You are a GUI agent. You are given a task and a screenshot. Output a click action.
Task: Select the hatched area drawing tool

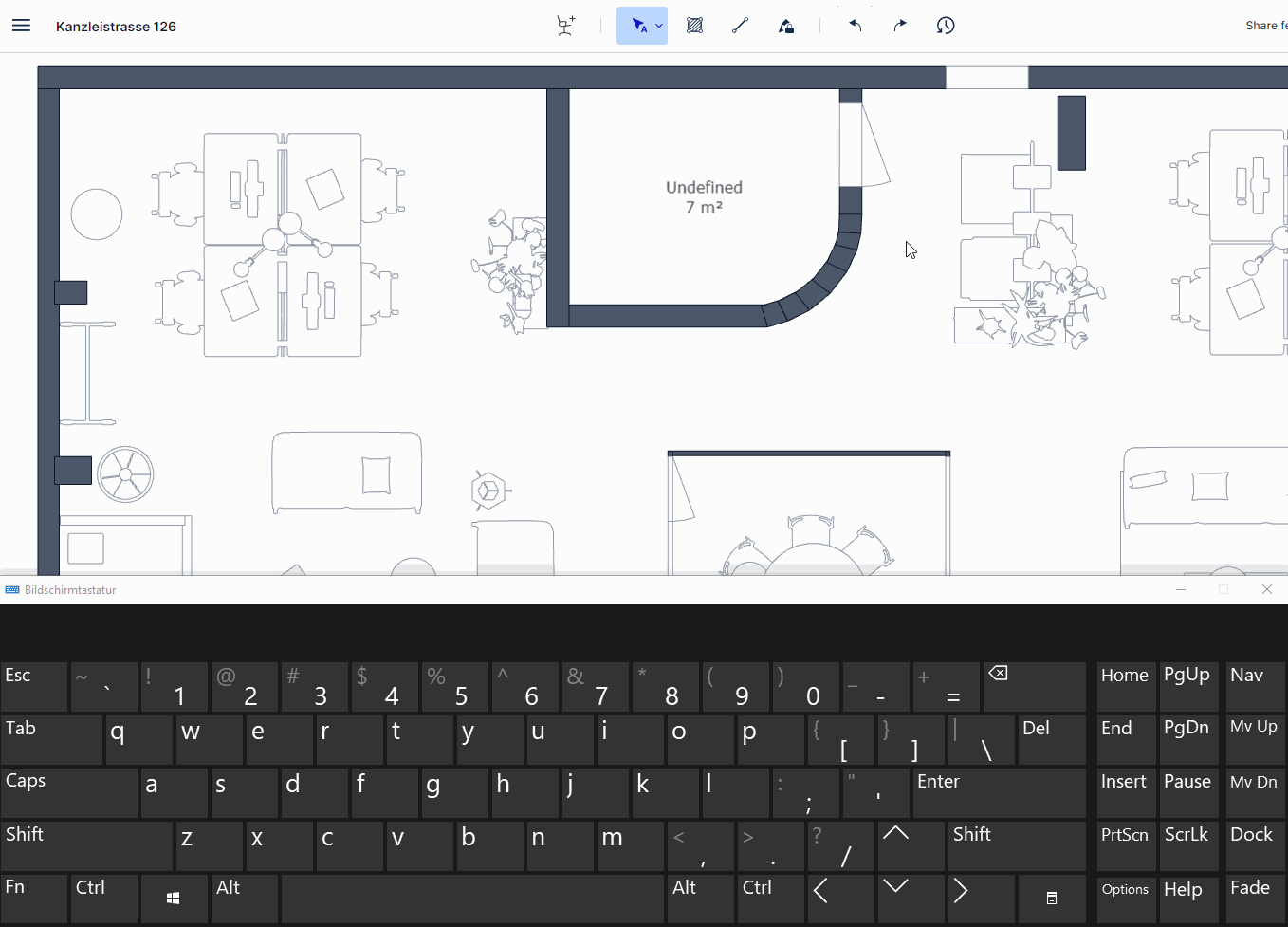[694, 26]
